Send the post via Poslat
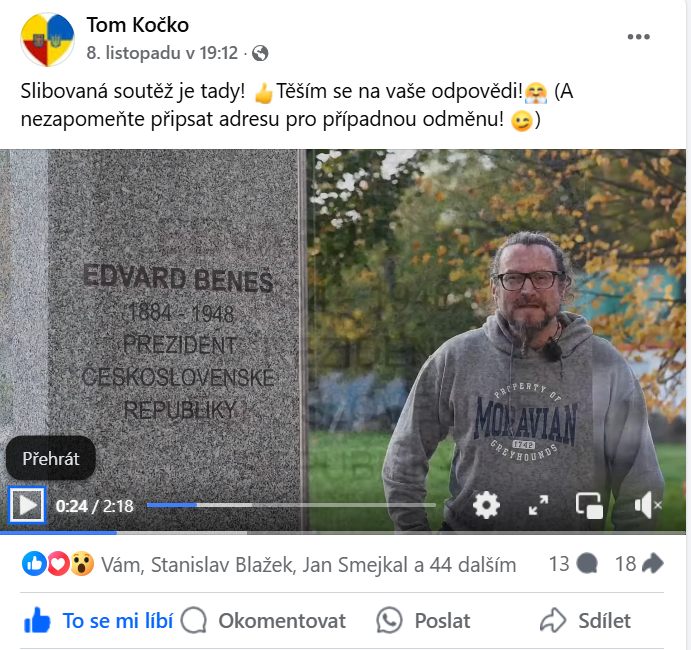The width and height of the screenshot is (691, 650). (x=423, y=620)
